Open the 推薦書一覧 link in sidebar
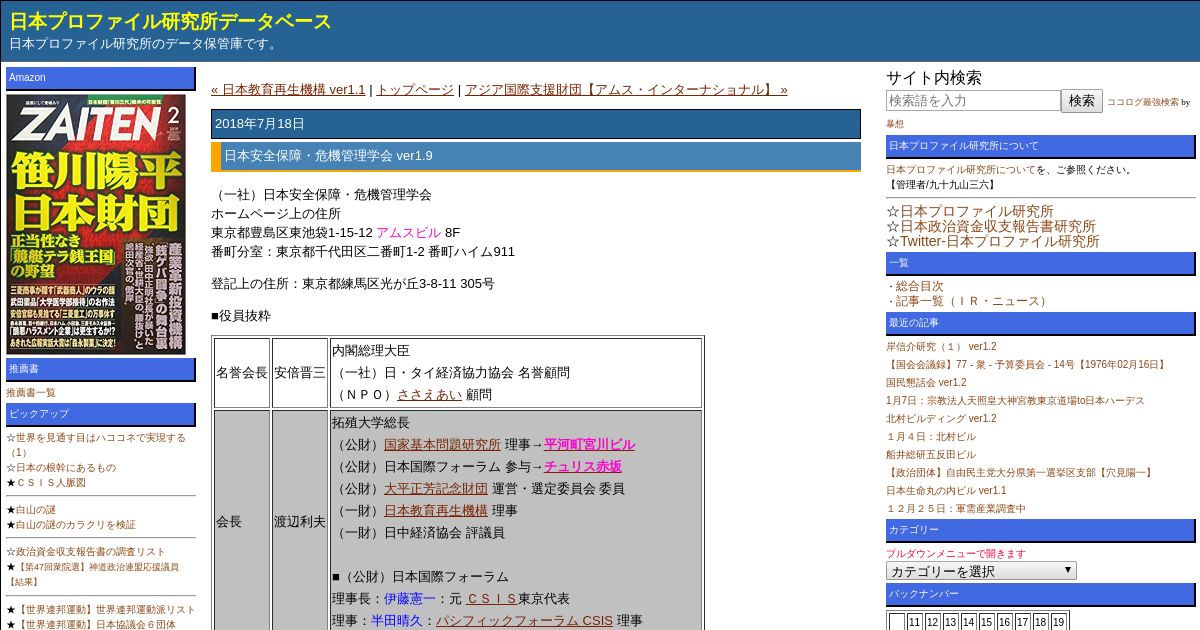 click(x=31, y=393)
